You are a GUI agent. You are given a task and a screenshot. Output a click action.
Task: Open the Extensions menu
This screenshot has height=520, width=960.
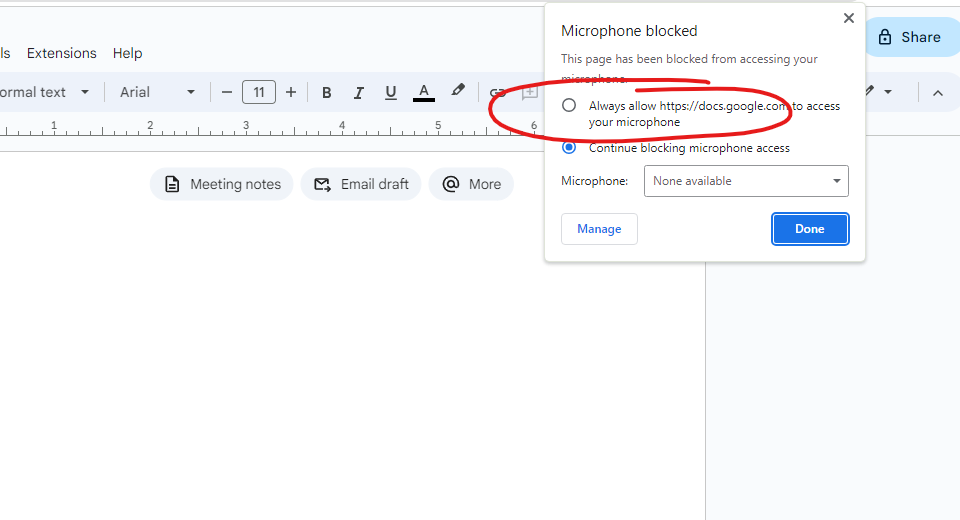tap(62, 53)
